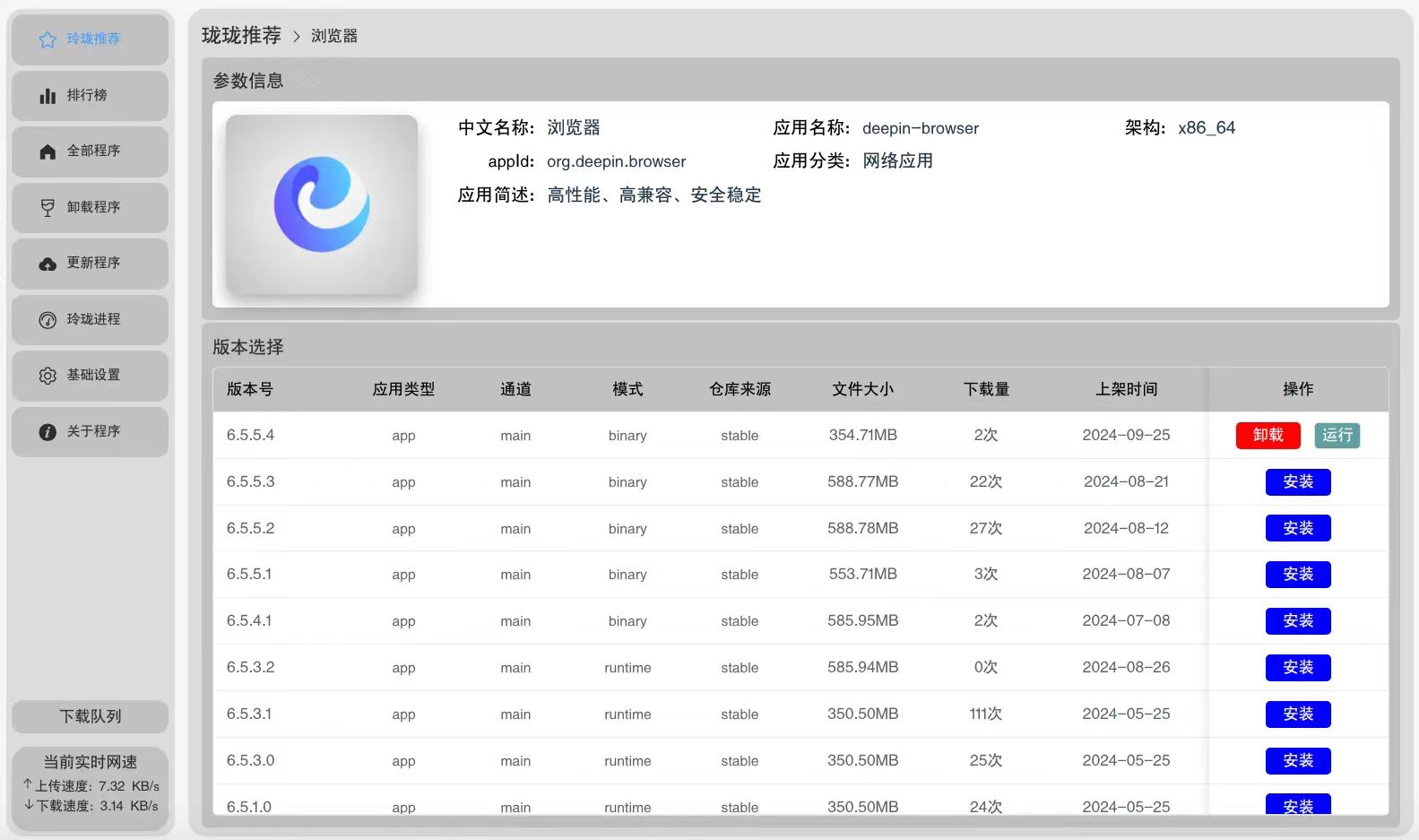Click the cloud icon for 更新程序
Viewport: 1419px width, 840px height.
pyautogui.click(x=48, y=264)
